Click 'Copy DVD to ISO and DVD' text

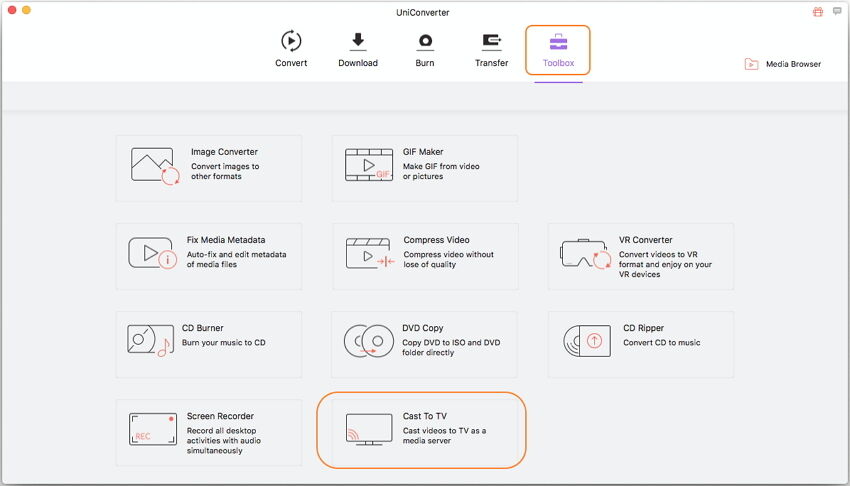pos(451,347)
